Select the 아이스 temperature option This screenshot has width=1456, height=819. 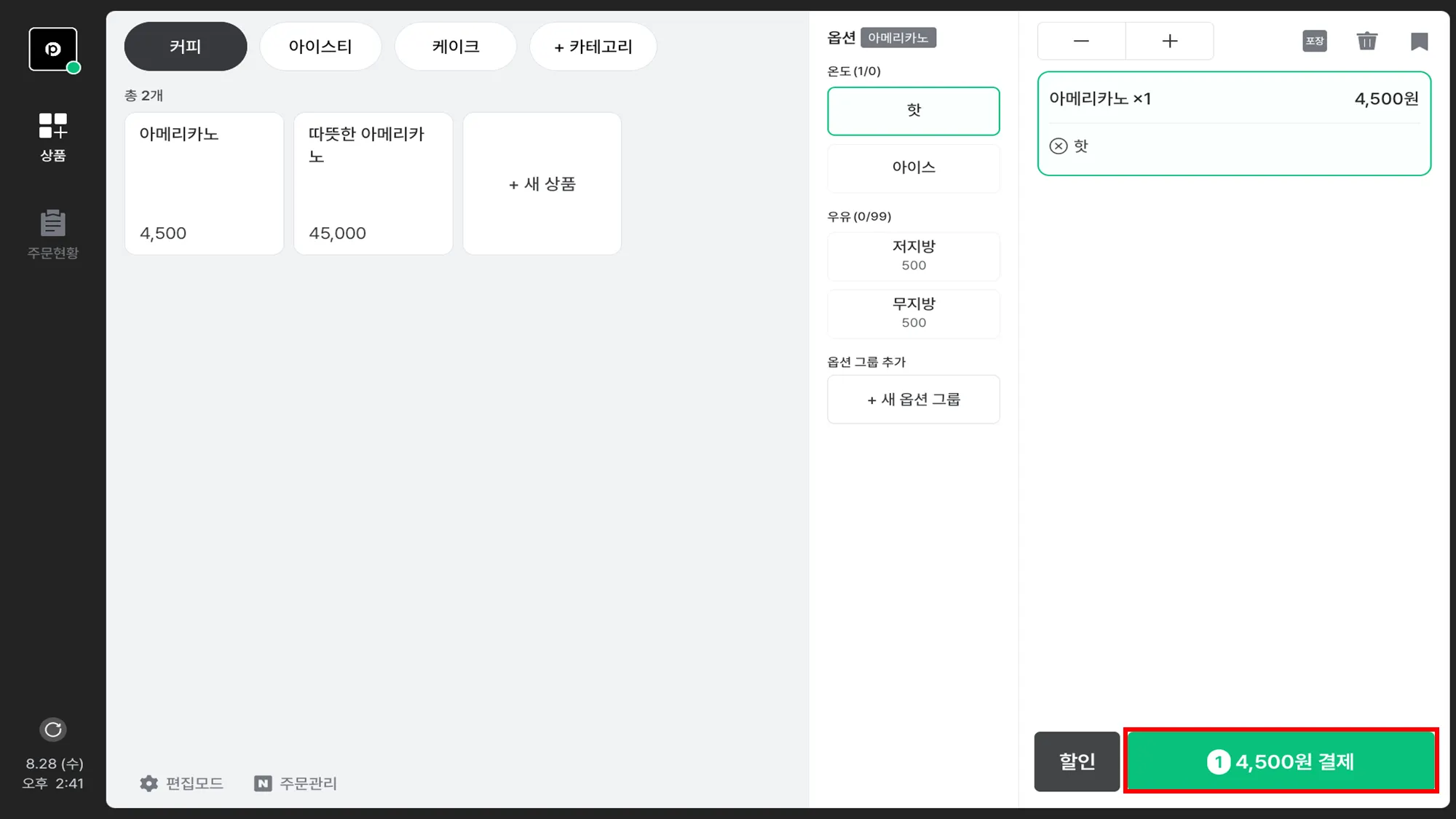(913, 167)
